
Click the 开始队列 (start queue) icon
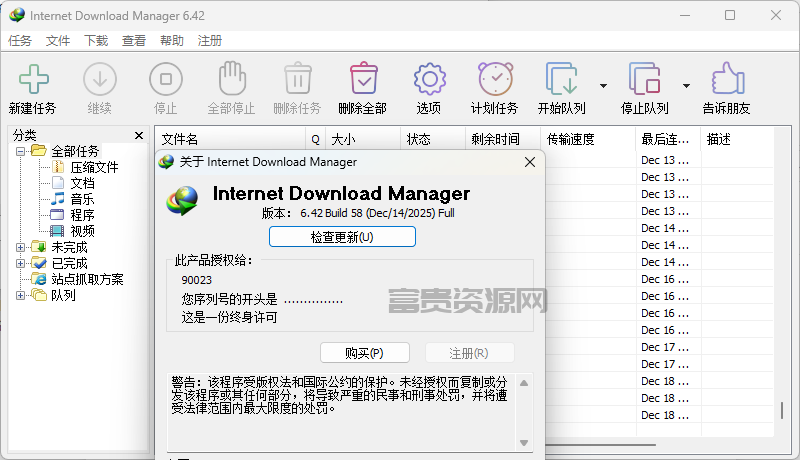tap(562, 79)
